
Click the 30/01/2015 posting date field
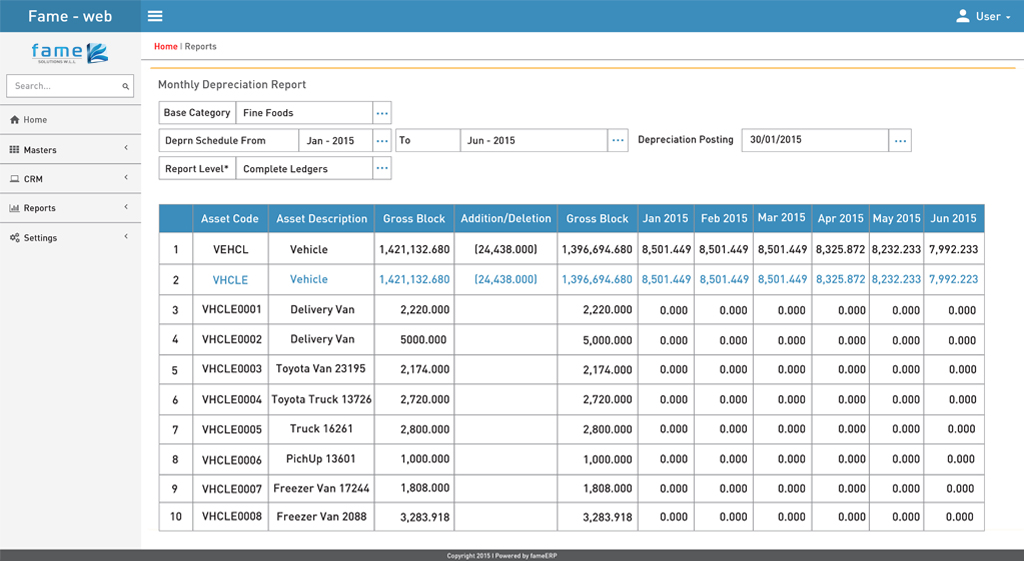coord(815,140)
